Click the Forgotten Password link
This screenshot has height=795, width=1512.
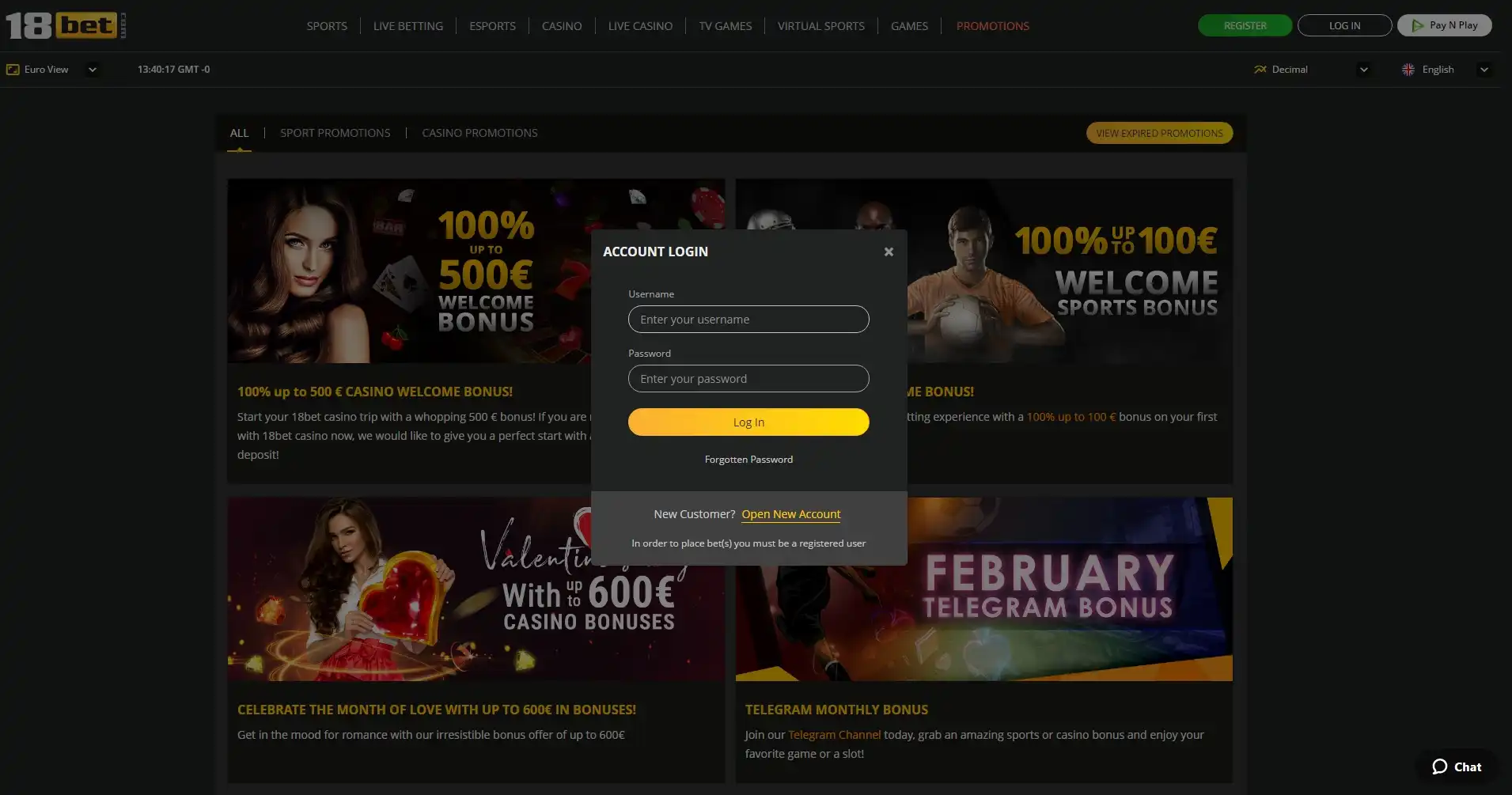[x=748, y=460]
